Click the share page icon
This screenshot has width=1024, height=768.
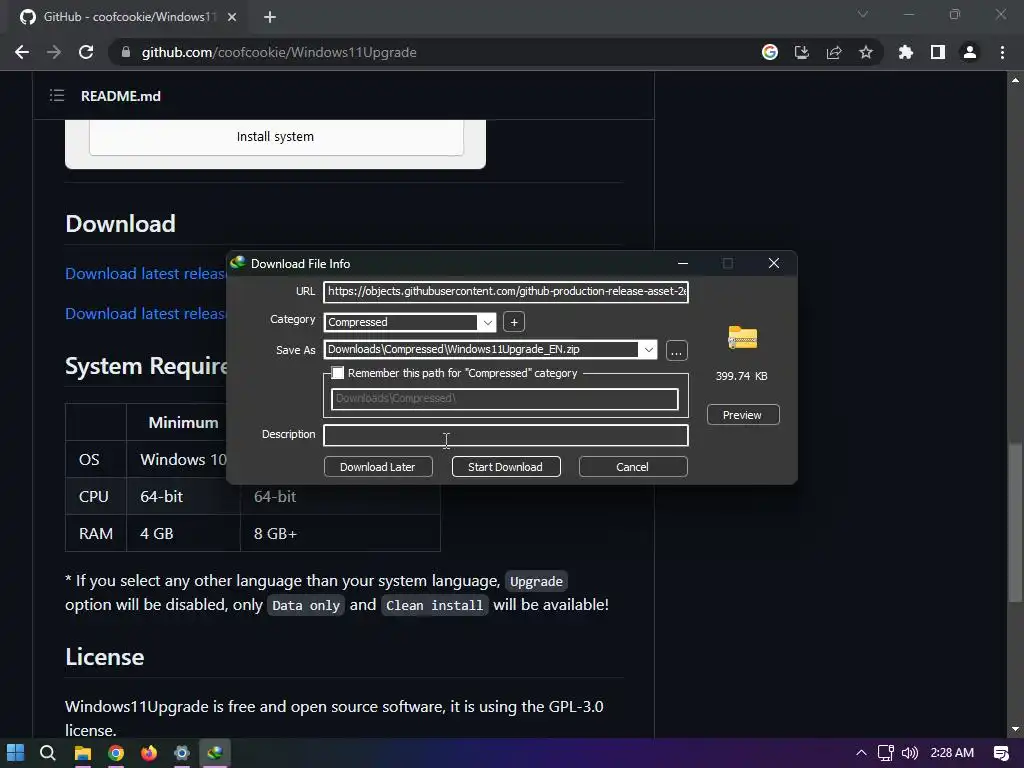pyautogui.click(x=833, y=52)
